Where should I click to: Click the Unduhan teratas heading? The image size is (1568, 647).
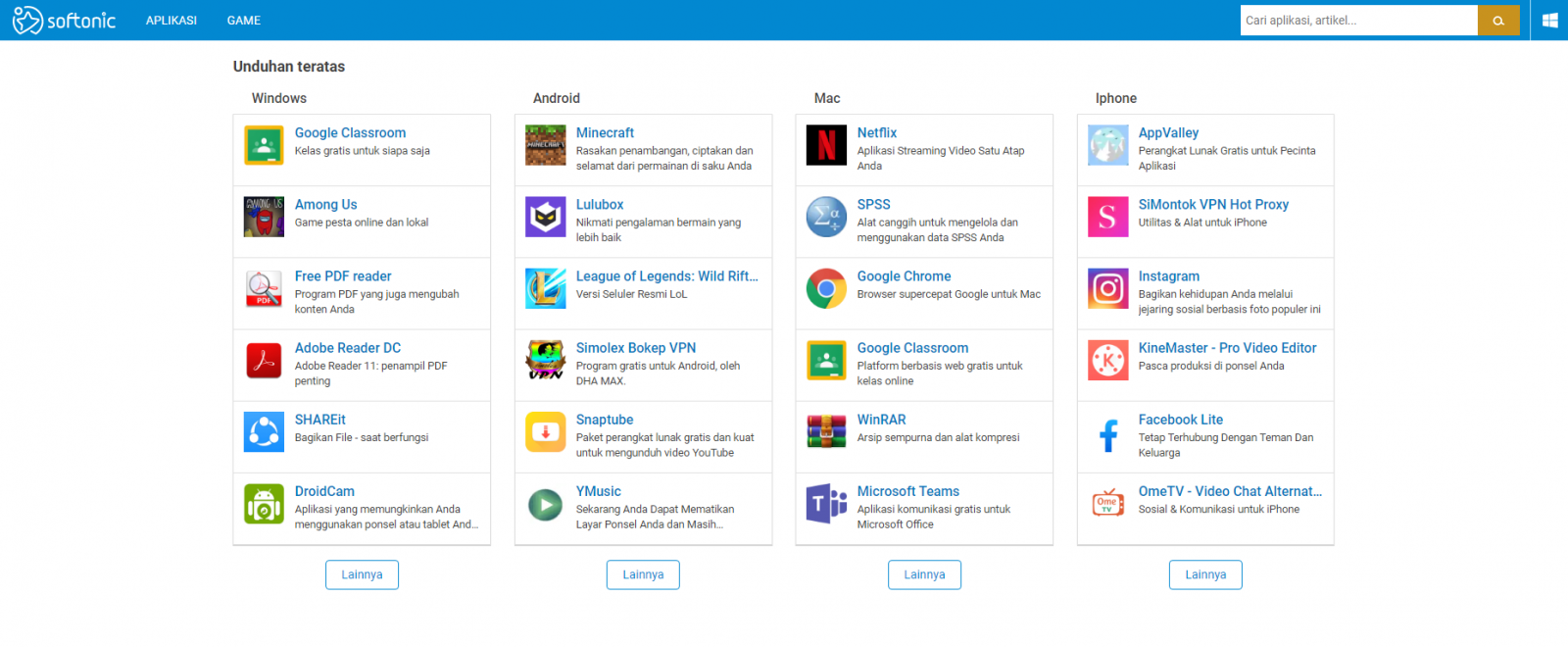(x=289, y=67)
